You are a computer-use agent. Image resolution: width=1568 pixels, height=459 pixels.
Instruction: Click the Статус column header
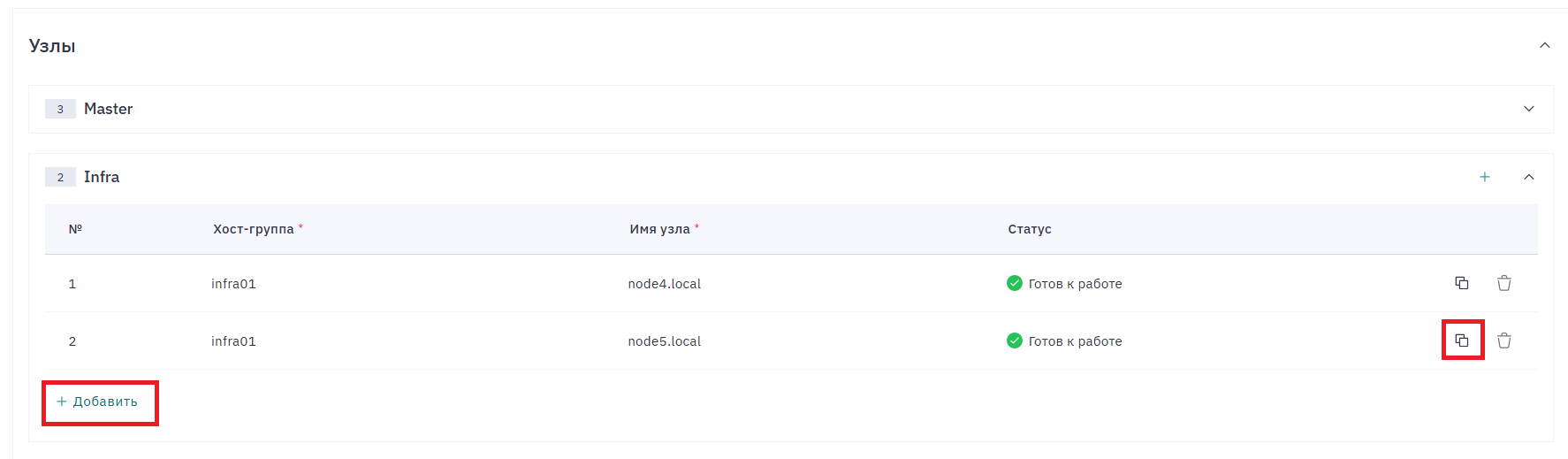[x=1030, y=229]
